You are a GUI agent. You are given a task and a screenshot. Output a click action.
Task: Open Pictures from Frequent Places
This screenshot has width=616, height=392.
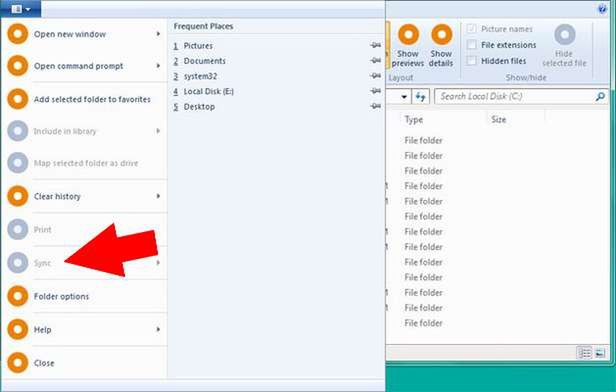pyautogui.click(x=198, y=46)
